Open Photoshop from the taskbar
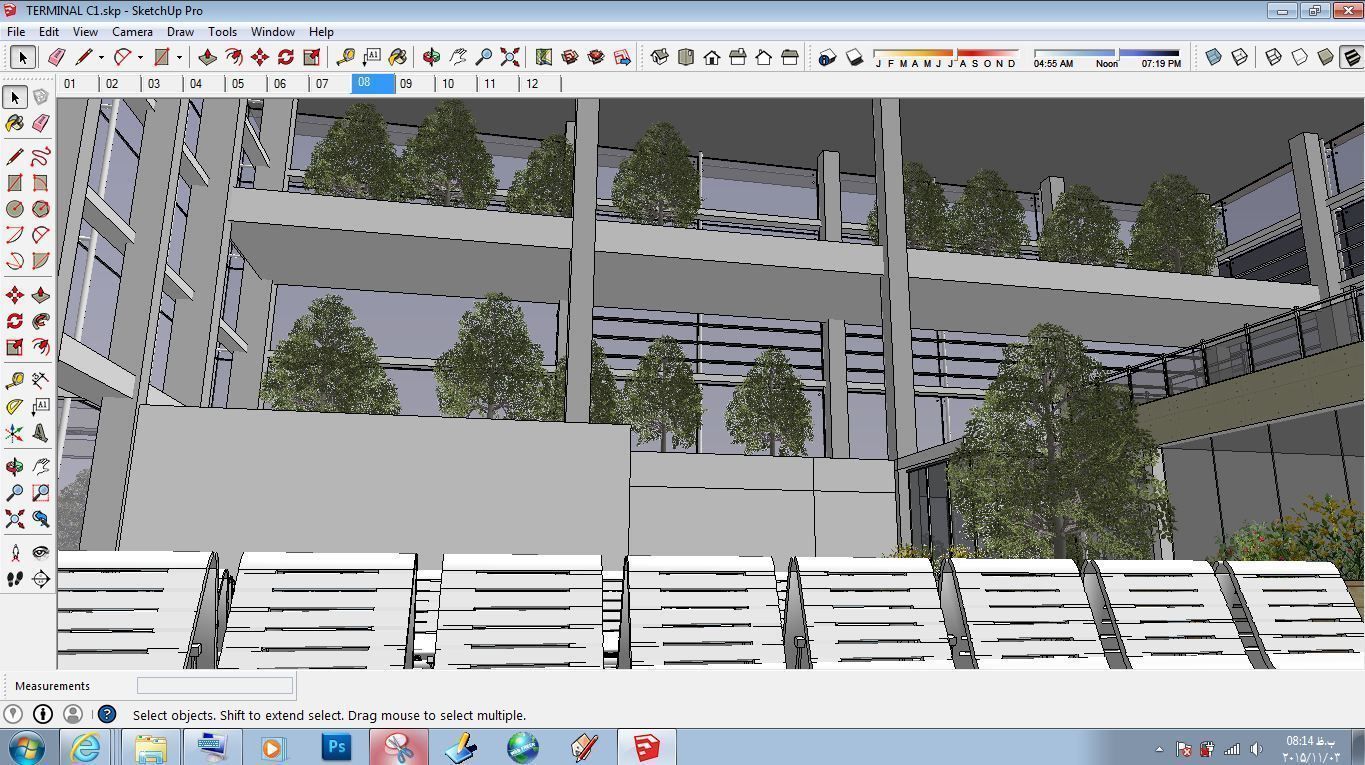 pos(337,747)
